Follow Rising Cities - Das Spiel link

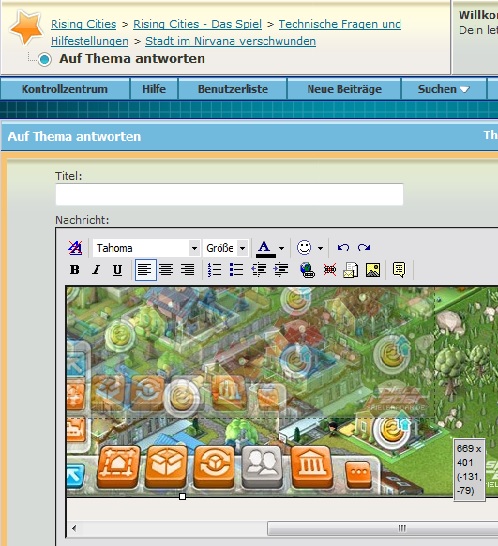tap(197, 24)
